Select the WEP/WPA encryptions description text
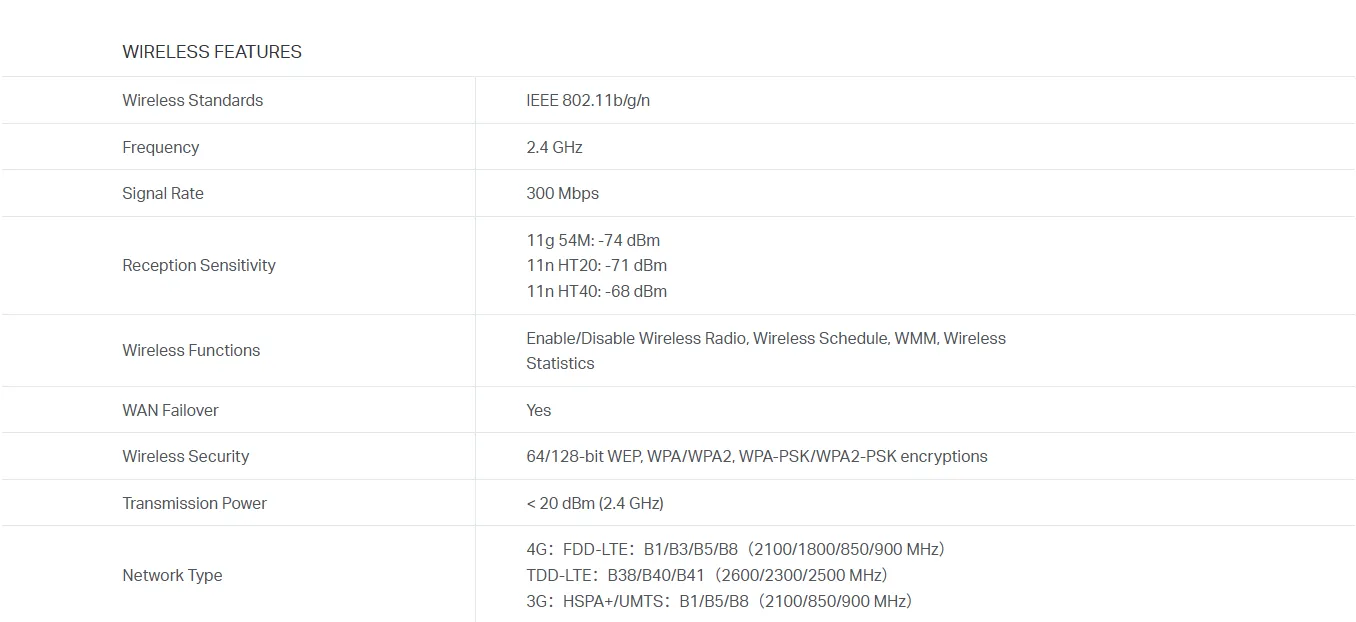The image size is (1356, 622). point(757,456)
